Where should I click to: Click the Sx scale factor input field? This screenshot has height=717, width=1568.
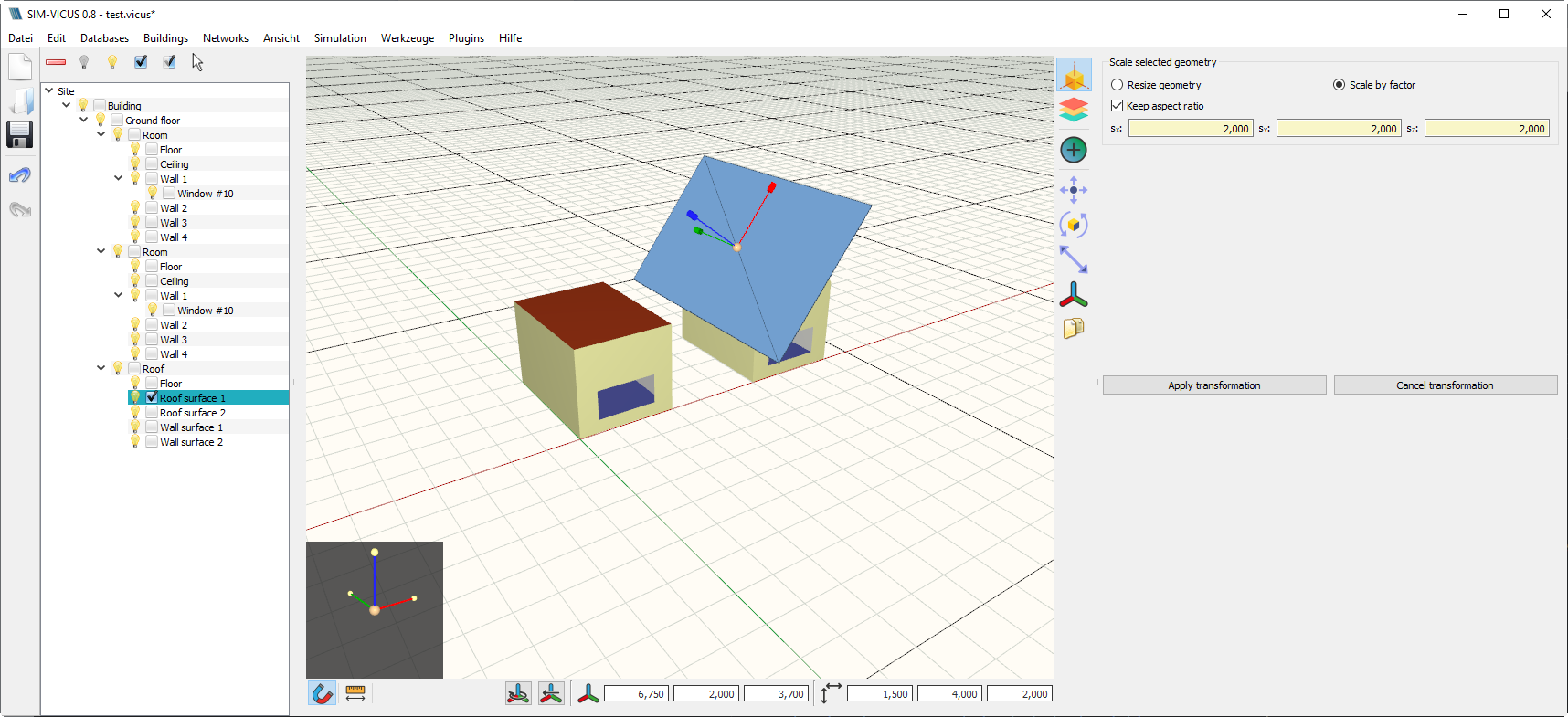[x=1191, y=129]
